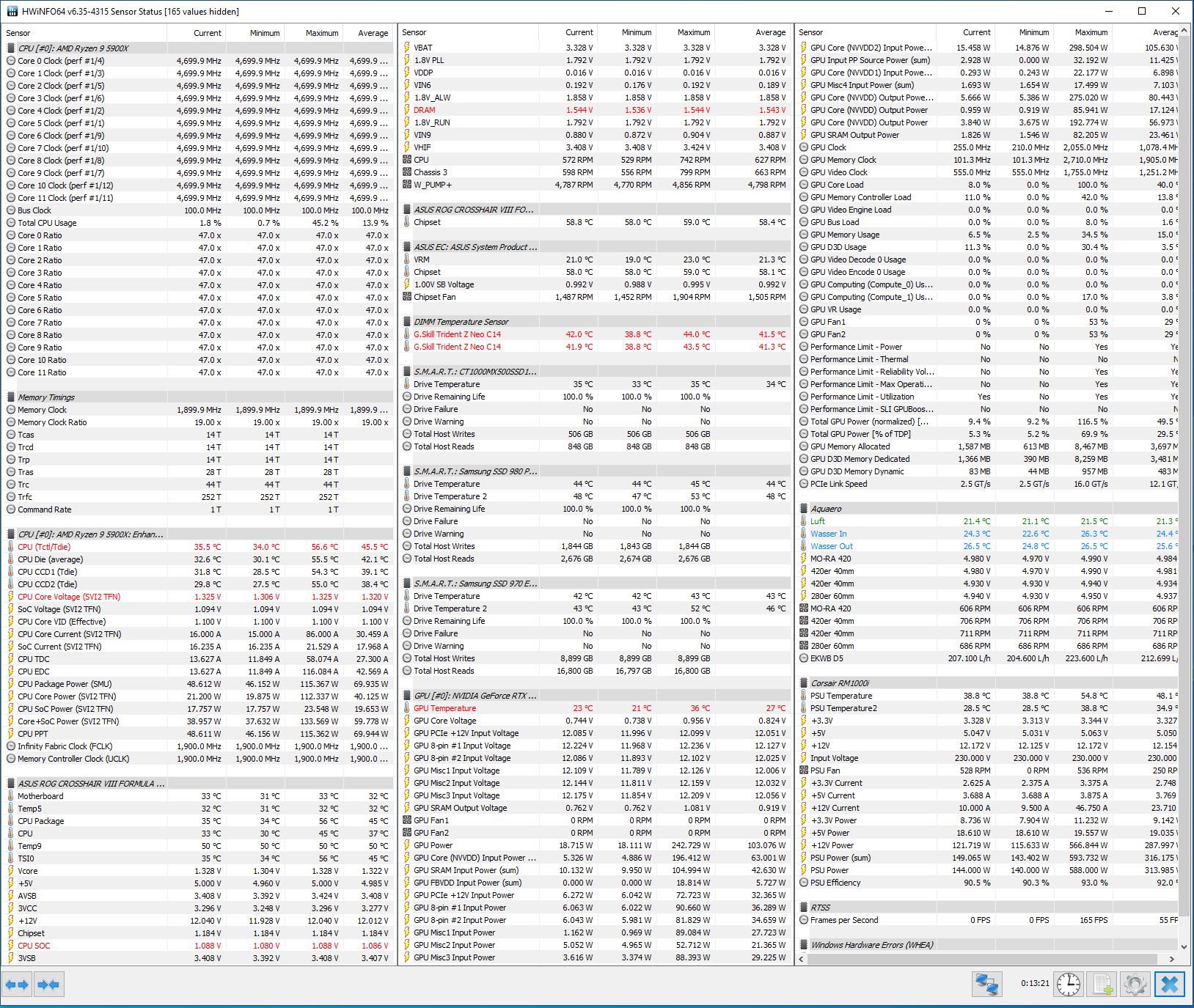Click the fan icon beside GPU Fan1 RPM row
Image resolution: width=1194 pixels, height=1008 pixels.
pyautogui.click(x=407, y=820)
